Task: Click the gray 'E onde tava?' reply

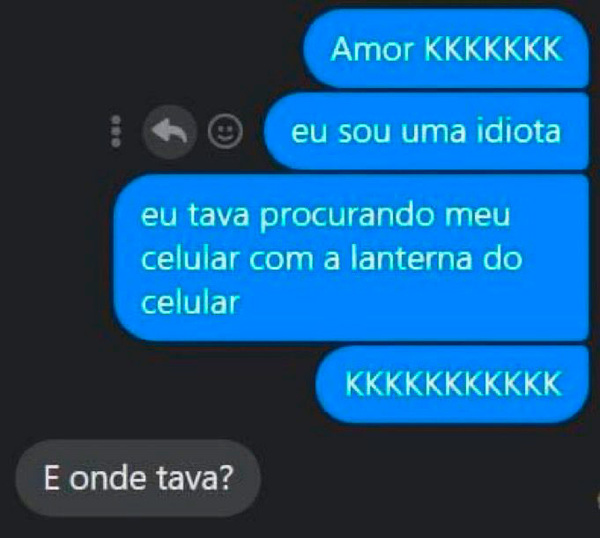Action: (138, 478)
